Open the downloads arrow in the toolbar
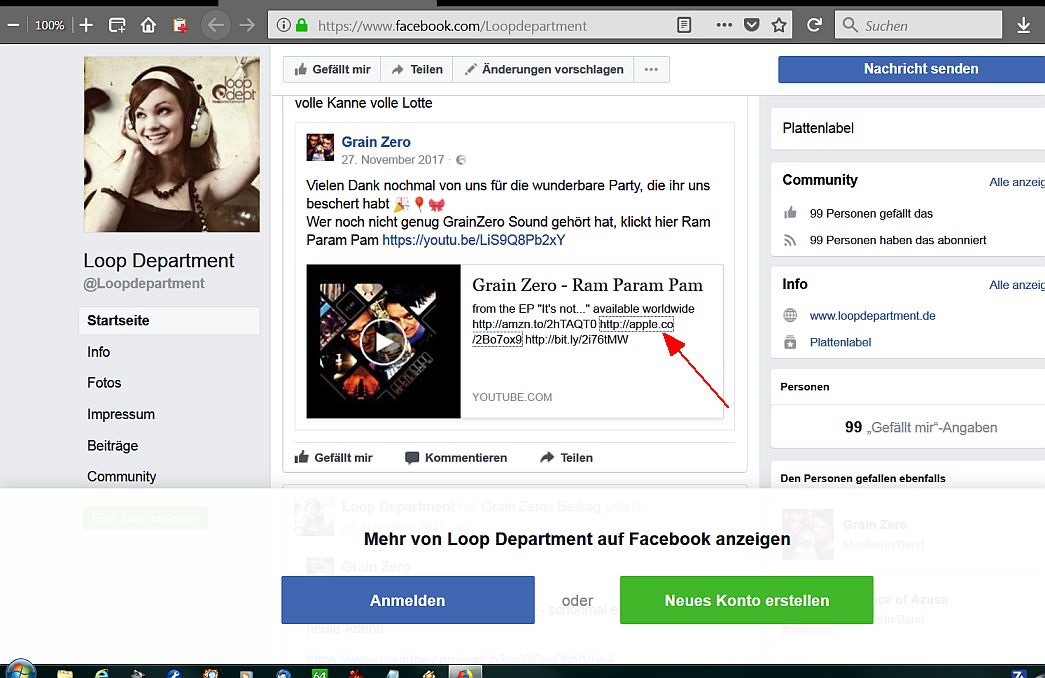This screenshot has width=1045, height=678. [1023, 25]
